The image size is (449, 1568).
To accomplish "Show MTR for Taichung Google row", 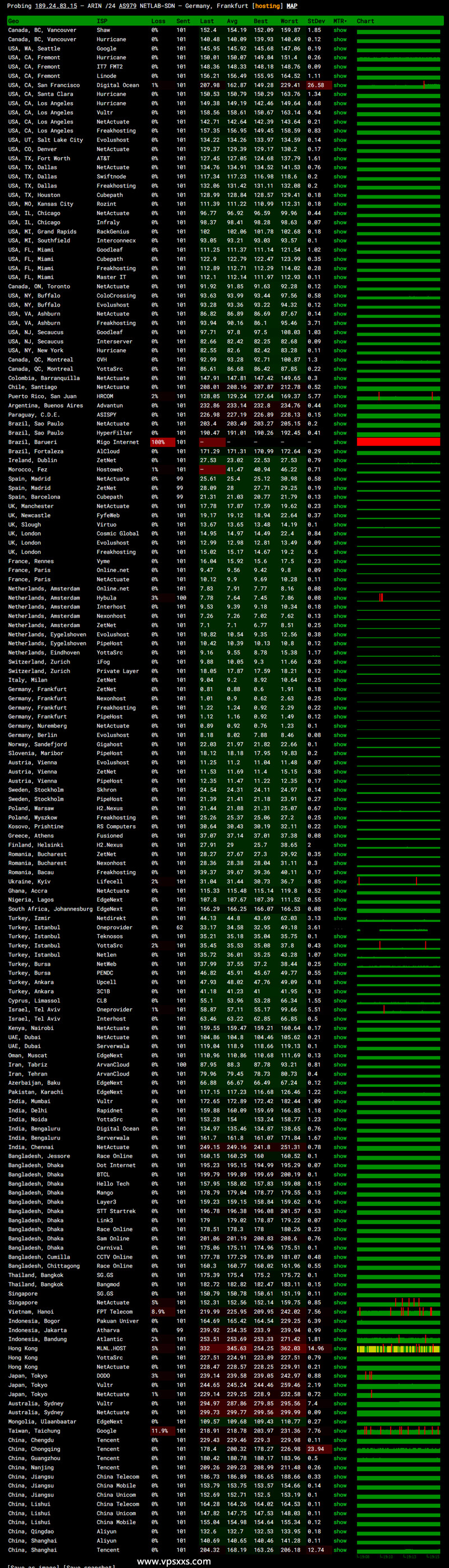I will (340, 1431).
